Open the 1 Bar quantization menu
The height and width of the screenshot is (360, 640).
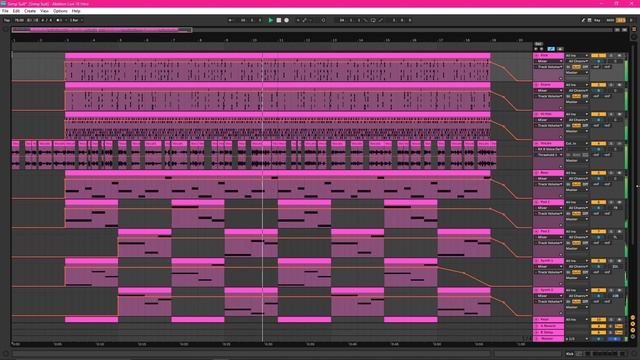click(x=76, y=20)
